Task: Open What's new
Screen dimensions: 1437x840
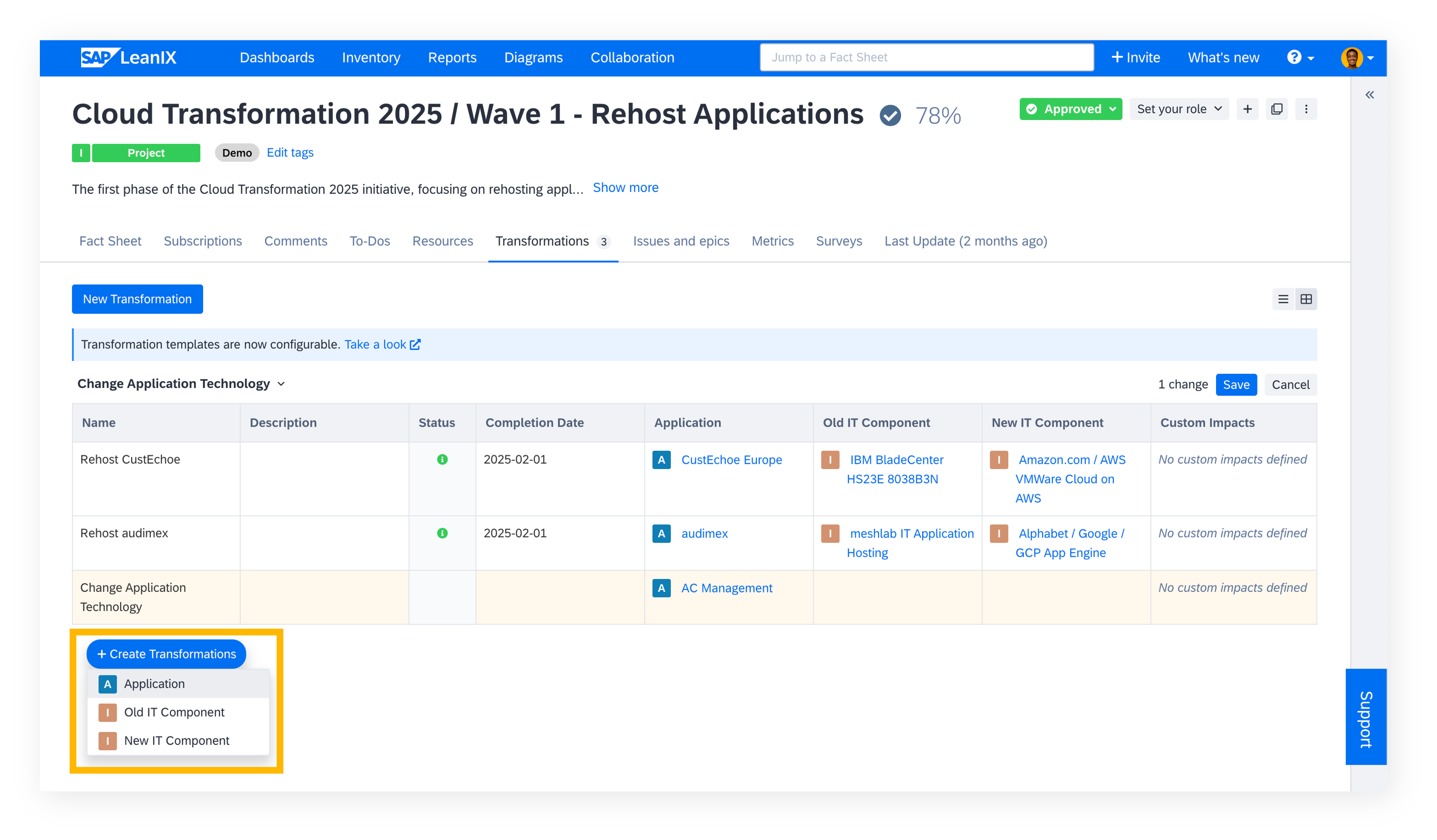Action: (x=1223, y=58)
